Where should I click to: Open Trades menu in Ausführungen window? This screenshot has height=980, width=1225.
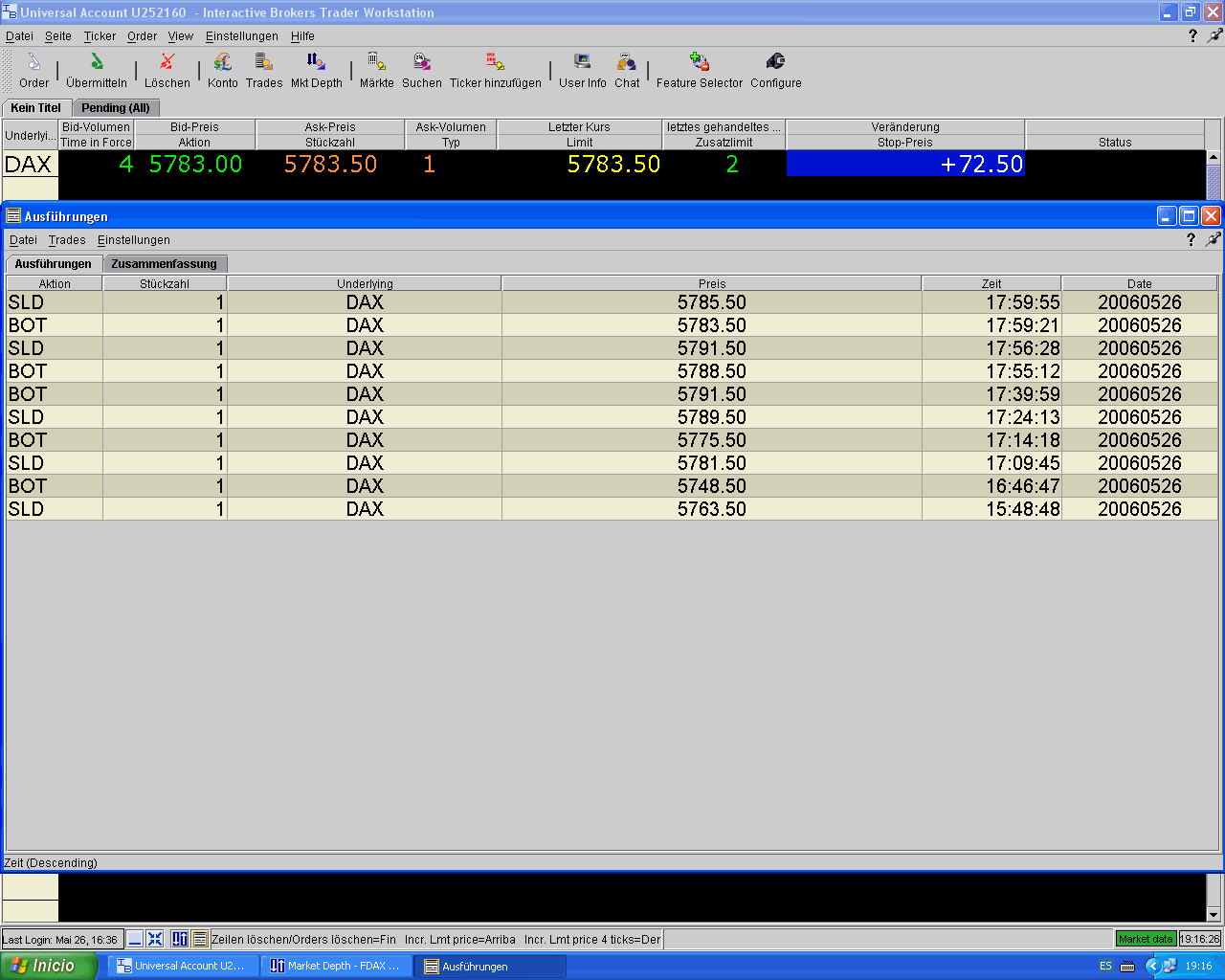point(67,240)
